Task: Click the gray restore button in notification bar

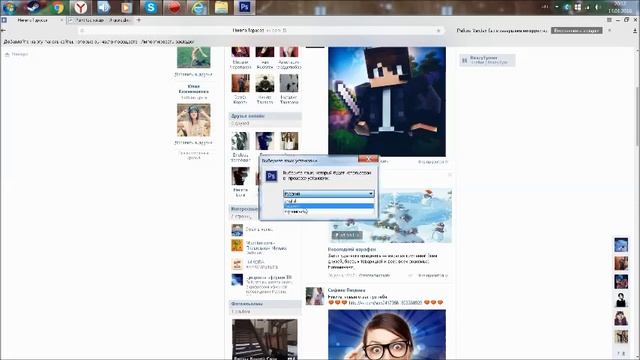Action: [577, 31]
